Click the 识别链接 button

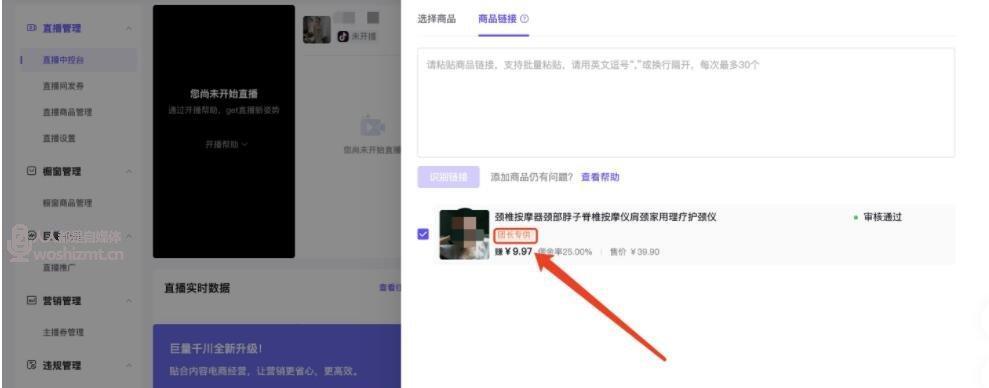tap(448, 177)
